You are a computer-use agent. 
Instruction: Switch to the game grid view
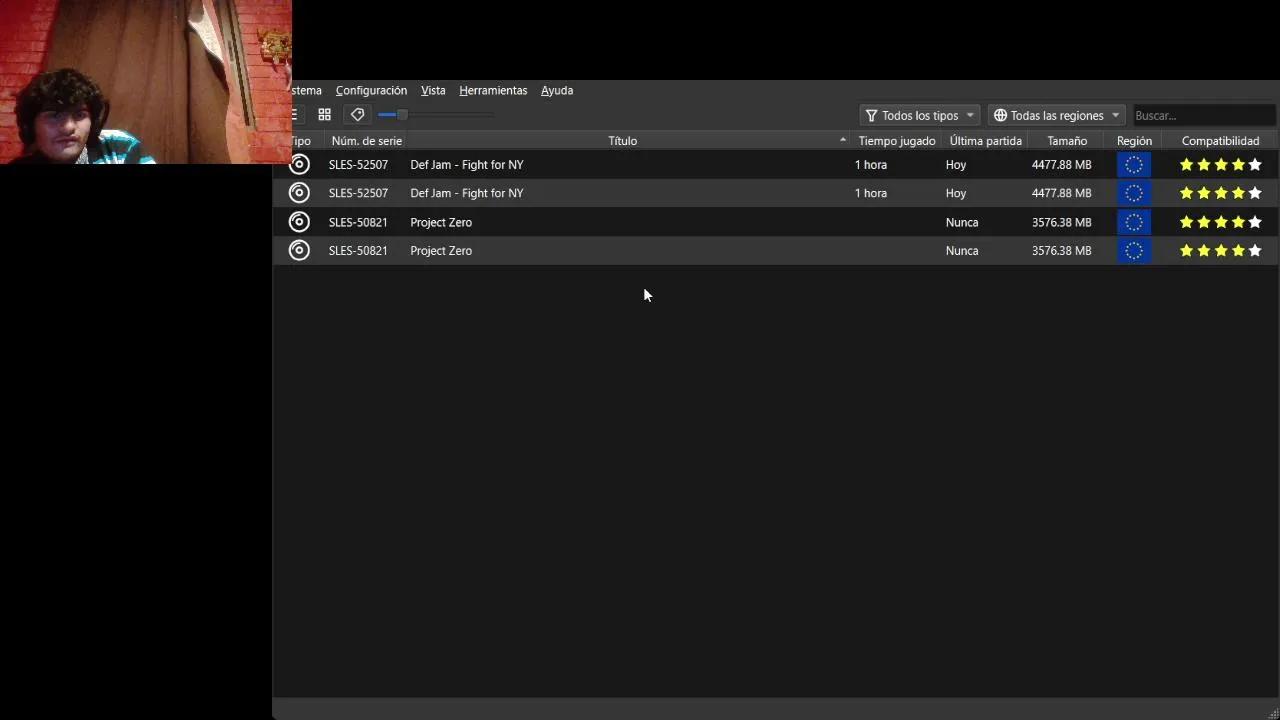pyautogui.click(x=324, y=115)
